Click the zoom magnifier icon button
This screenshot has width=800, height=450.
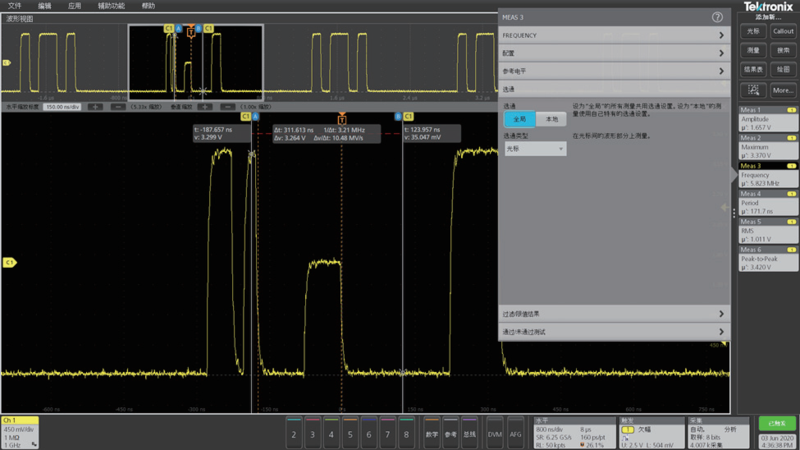[x=754, y=90]
